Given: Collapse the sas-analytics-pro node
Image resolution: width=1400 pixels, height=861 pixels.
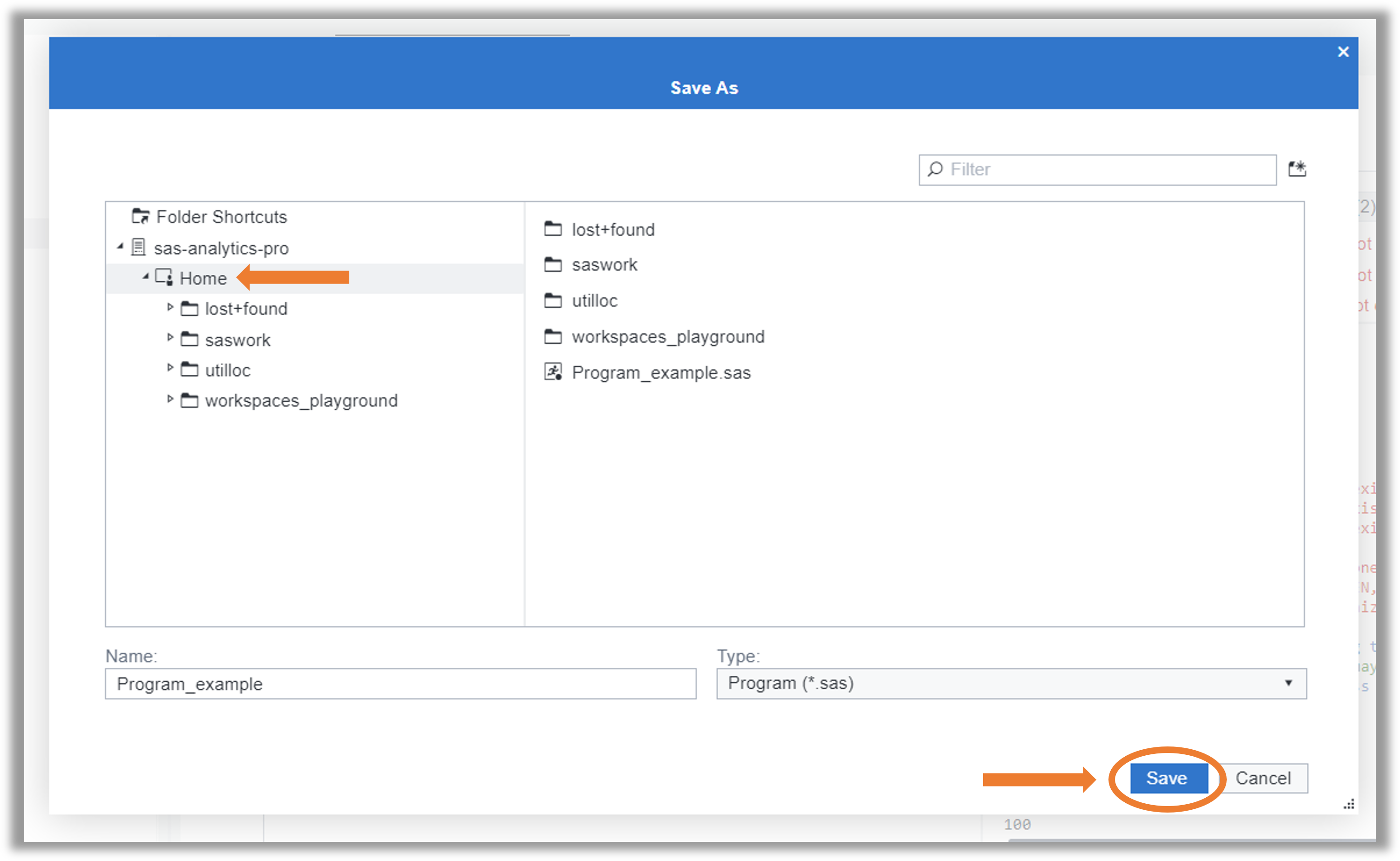Looking at the screenshot, I should 120,246.
